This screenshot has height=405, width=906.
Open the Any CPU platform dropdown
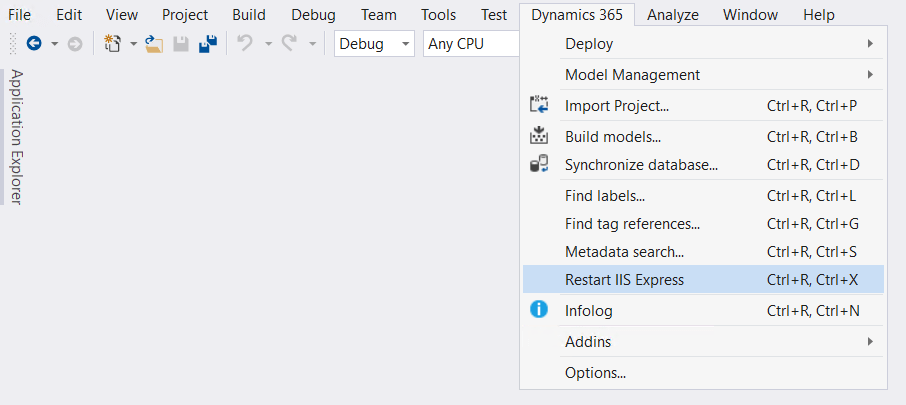point(470,44)
